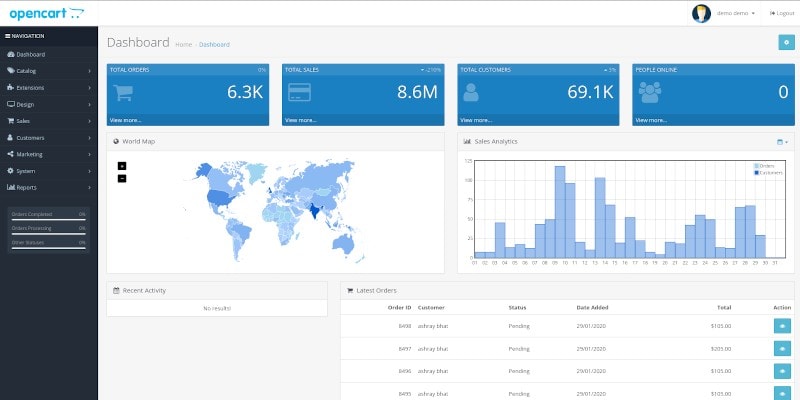
Task: Click the blue dashboard settings gear button
Action: click(785, 42)
